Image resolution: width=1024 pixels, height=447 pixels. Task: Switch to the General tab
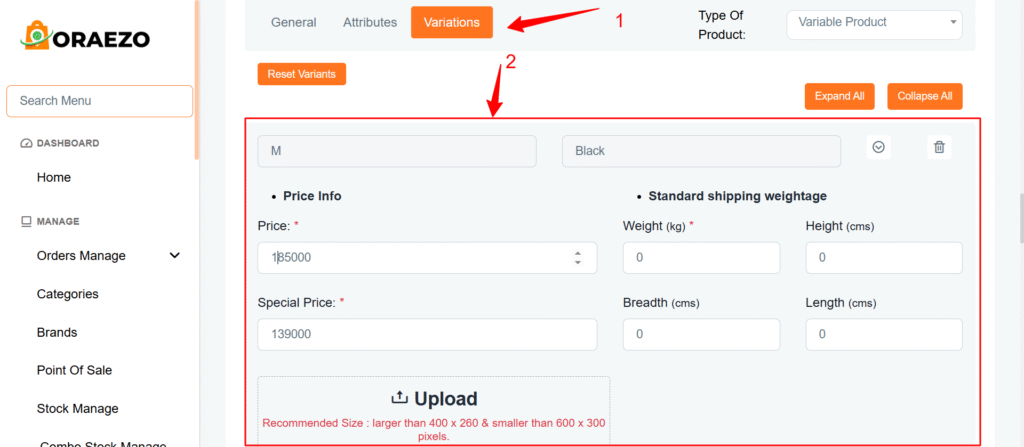(x=294, y=22)
